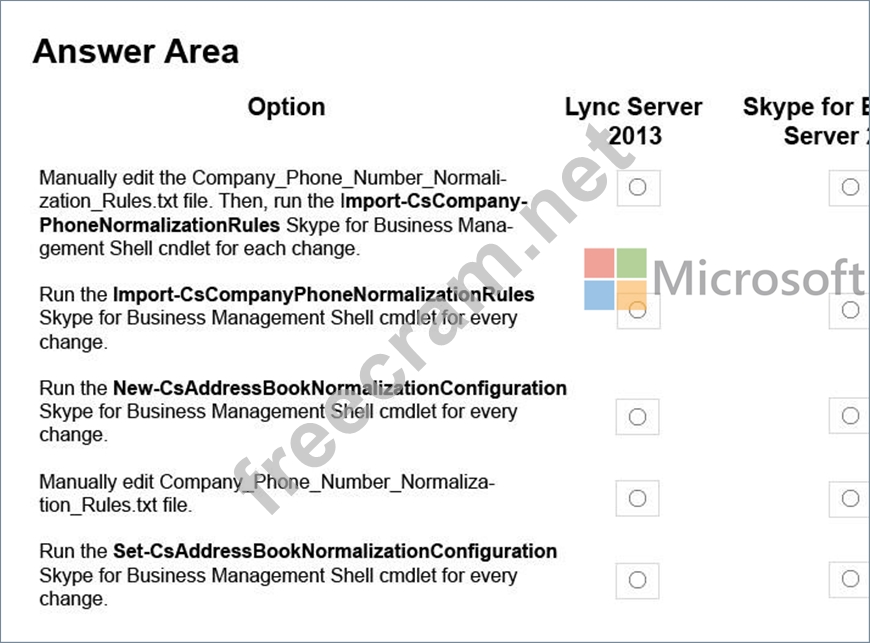Click the Manually edit Company_Phone_Number_Normalization_Rules.txt option text
The height and width of the screenshot is (643, 870).
tap(267, 493)
